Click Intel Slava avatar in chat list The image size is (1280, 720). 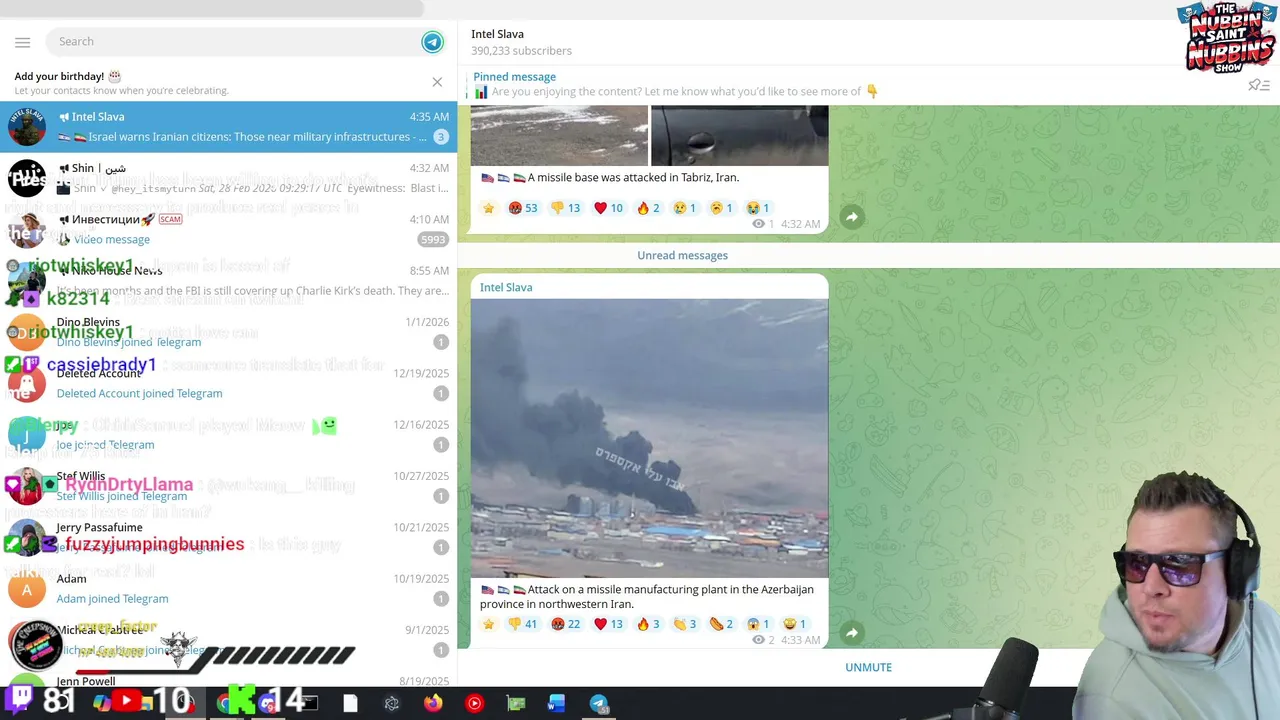(27, 127)
